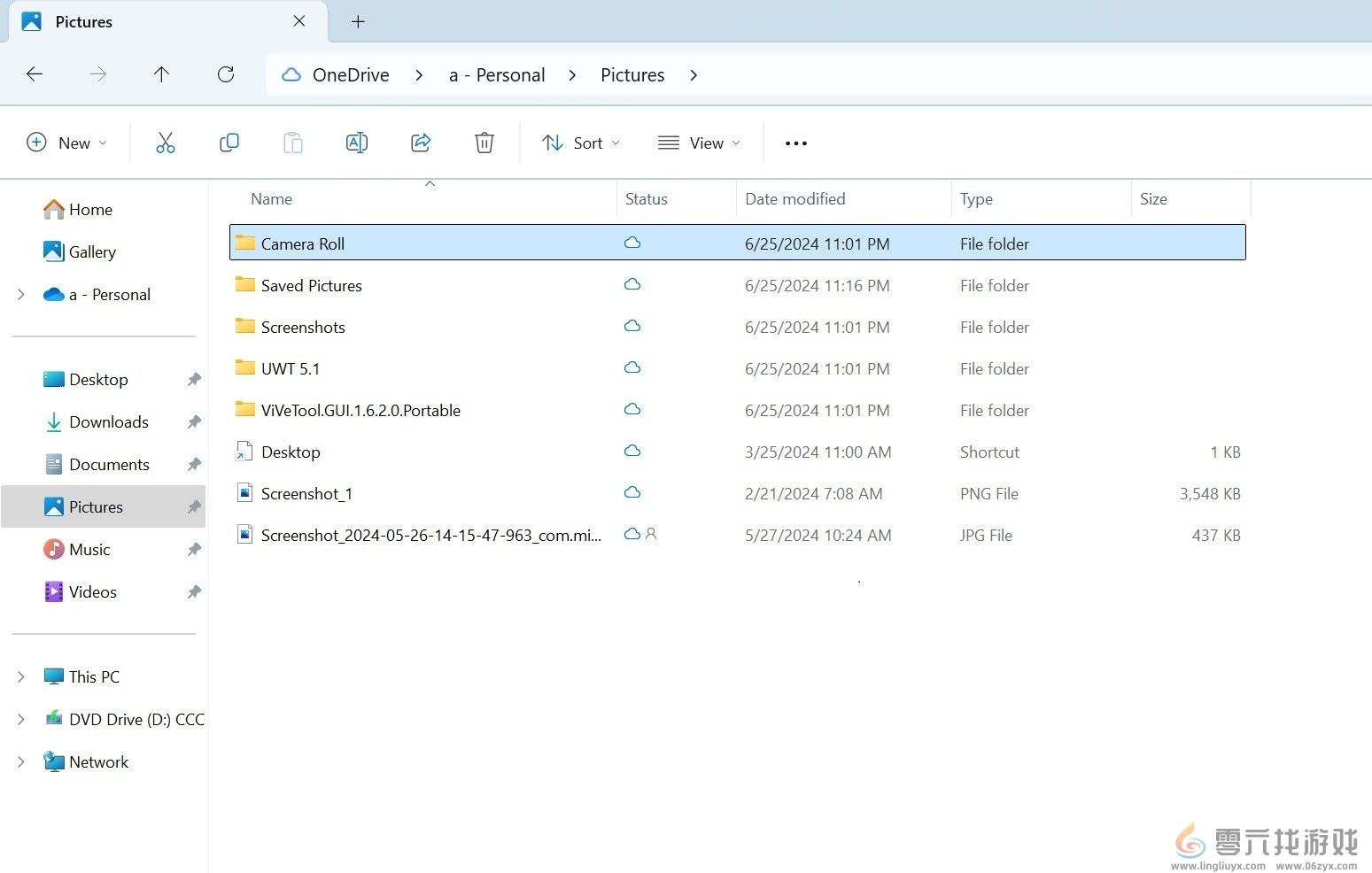This screenshot has height=873, width=1372.
Task: Click the Share icon in toolbar
Action: [x=421, y=143]
